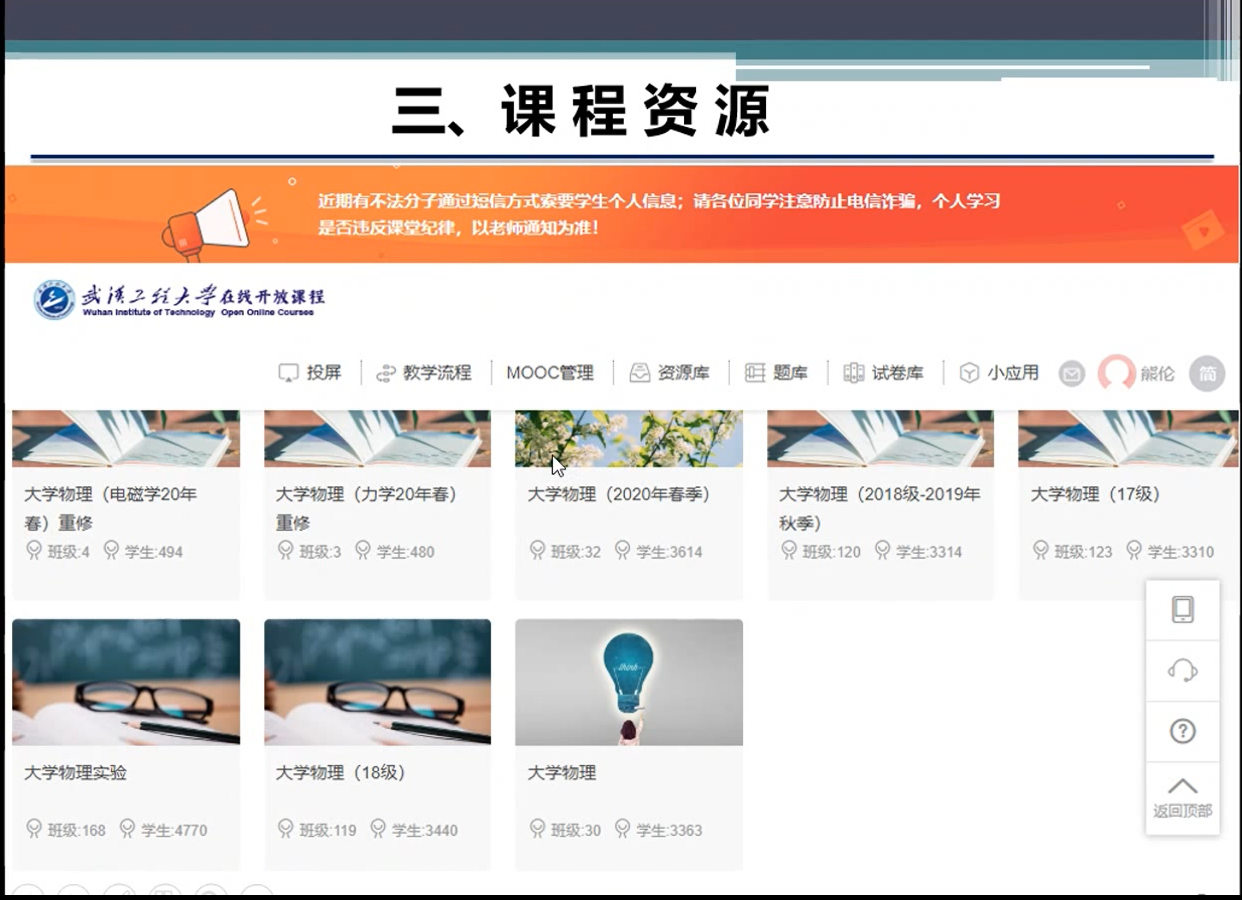Click the headset customer service icon
Image resolution: width=1242 pixels, height=900 pixels.
[1183, 670]
